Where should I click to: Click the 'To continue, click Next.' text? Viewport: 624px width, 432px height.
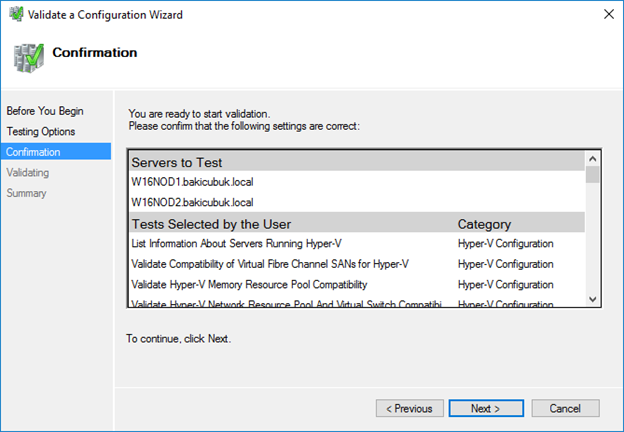(x=178, y=339)
